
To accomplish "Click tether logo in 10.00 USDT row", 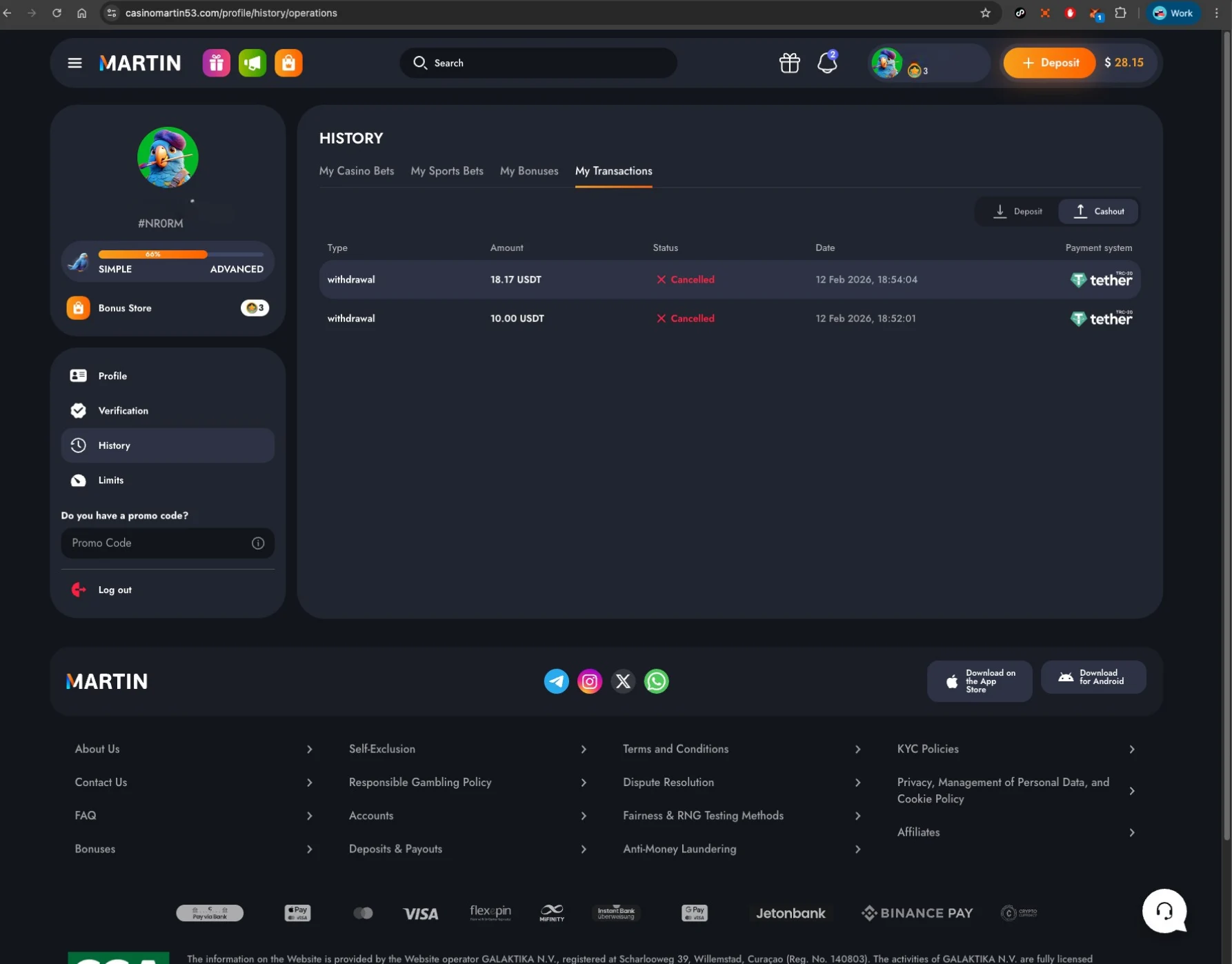I will (x=1101, y=318).
